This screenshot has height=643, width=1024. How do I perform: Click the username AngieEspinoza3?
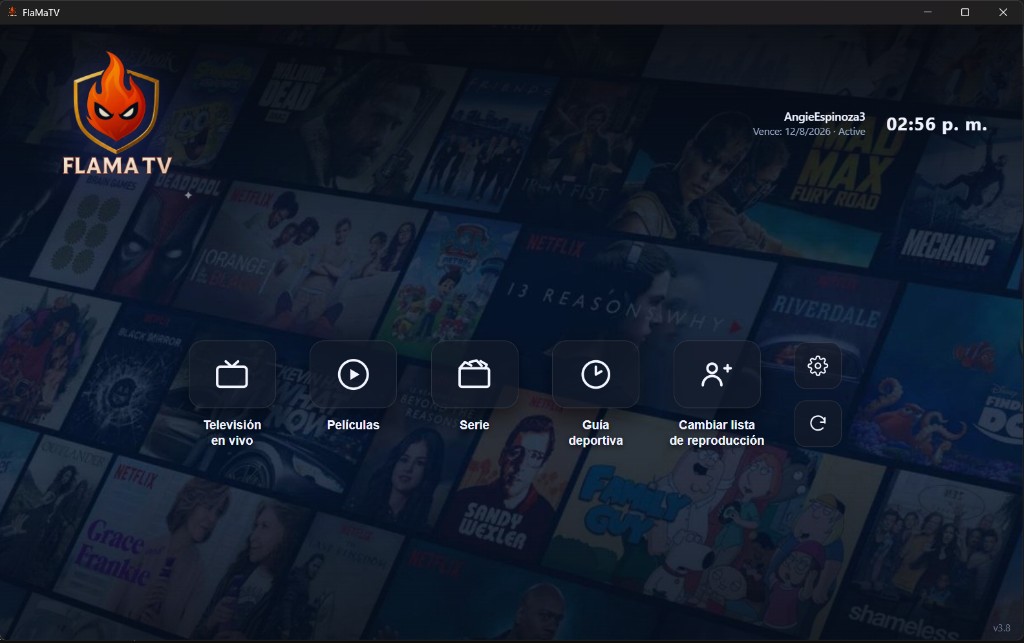pyautogui.click(x=824, y=117)
